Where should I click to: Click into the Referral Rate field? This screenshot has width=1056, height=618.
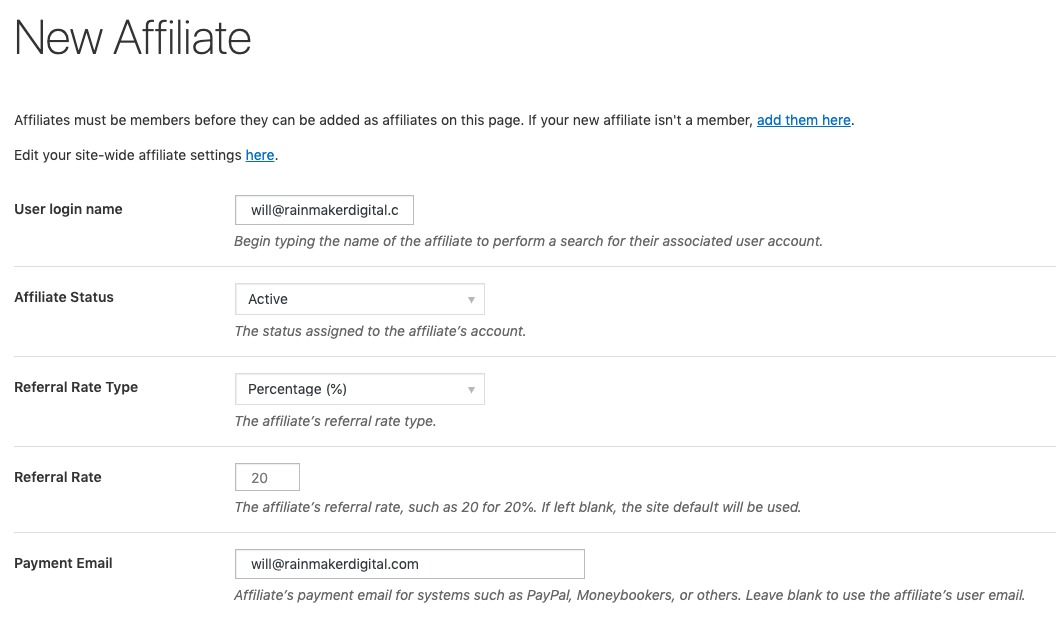coord(266,477)
